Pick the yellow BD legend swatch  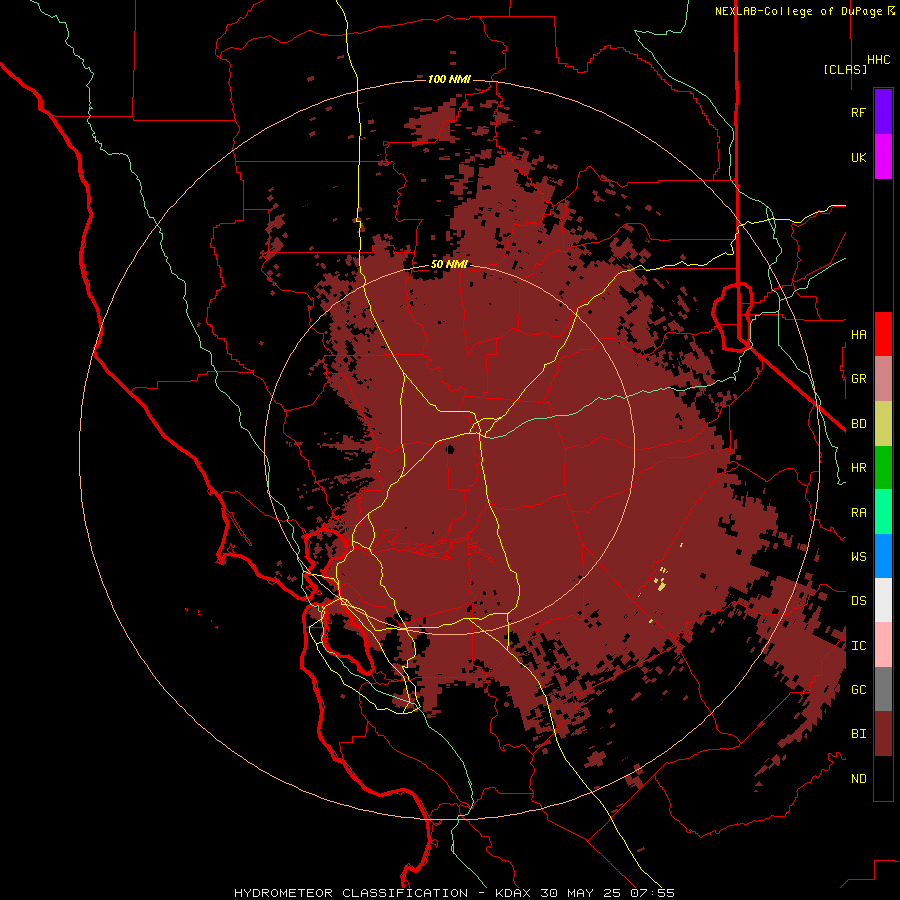click(x=883, y=424)
